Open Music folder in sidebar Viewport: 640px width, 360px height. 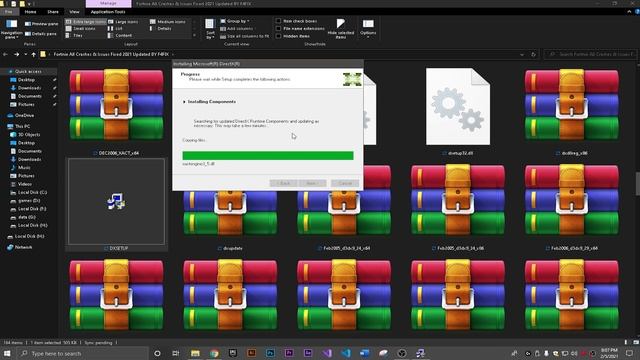tap(20, 167)
